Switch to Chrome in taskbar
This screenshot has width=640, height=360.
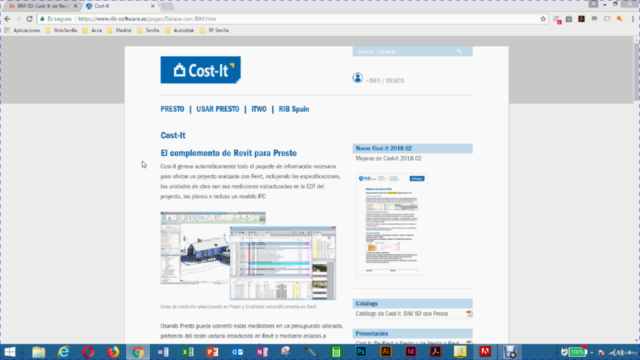pos(138,352)
